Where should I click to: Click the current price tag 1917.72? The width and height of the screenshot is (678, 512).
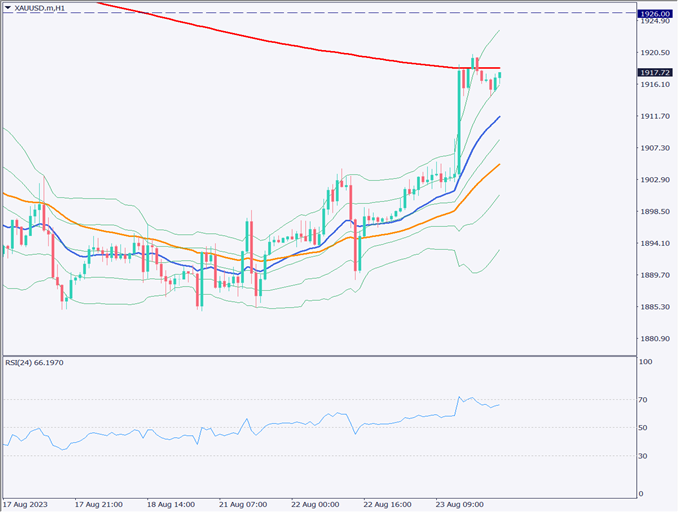[655, 72]
